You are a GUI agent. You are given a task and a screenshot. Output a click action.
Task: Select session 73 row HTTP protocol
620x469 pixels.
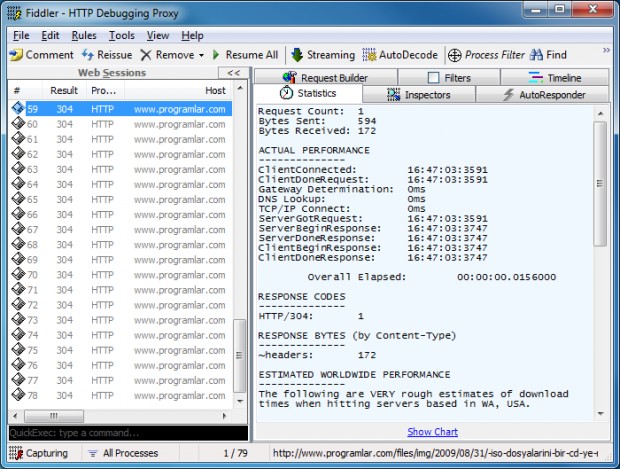point(102,320)
